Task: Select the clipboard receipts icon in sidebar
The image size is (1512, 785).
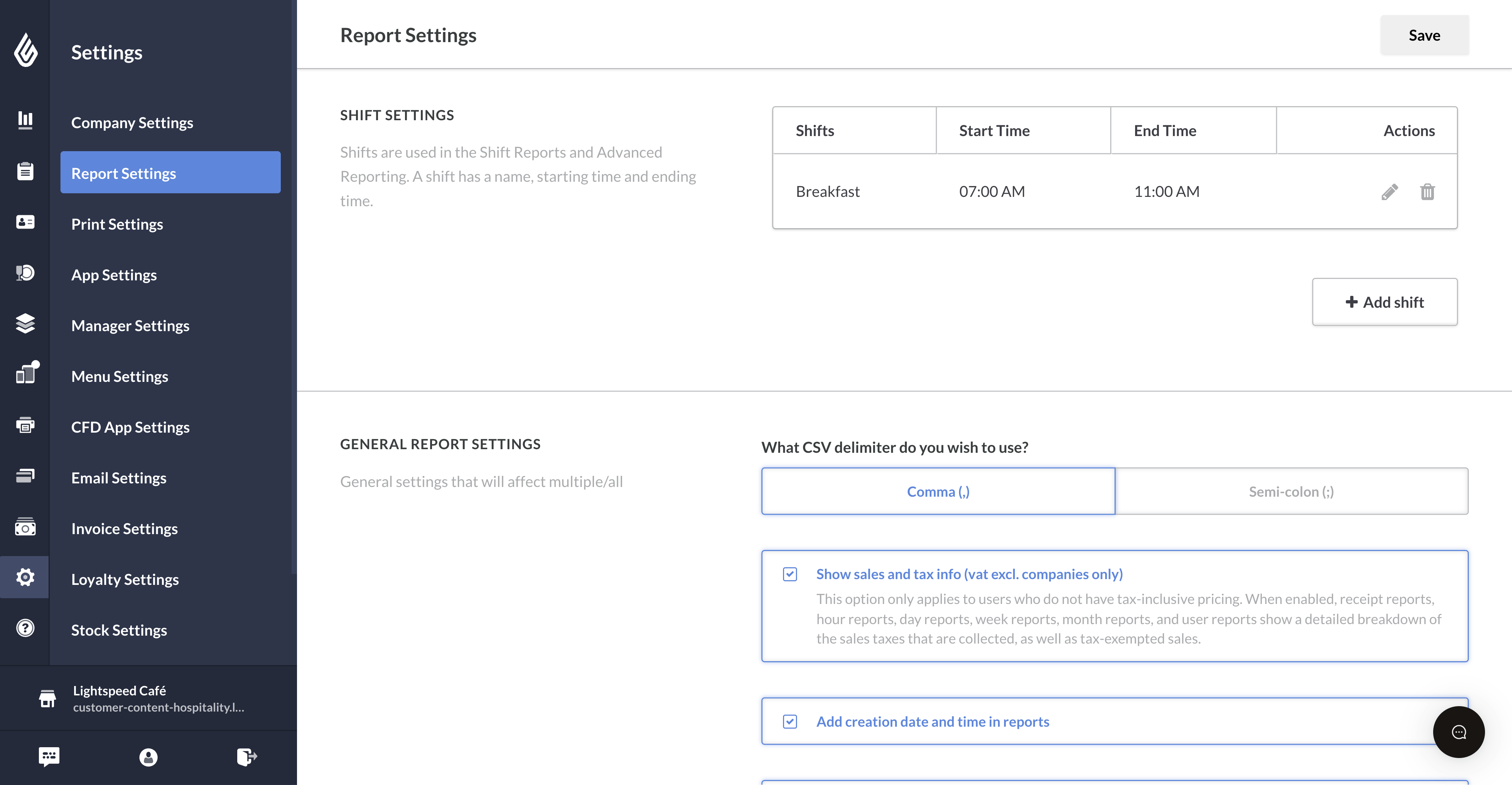Action: 24,171
